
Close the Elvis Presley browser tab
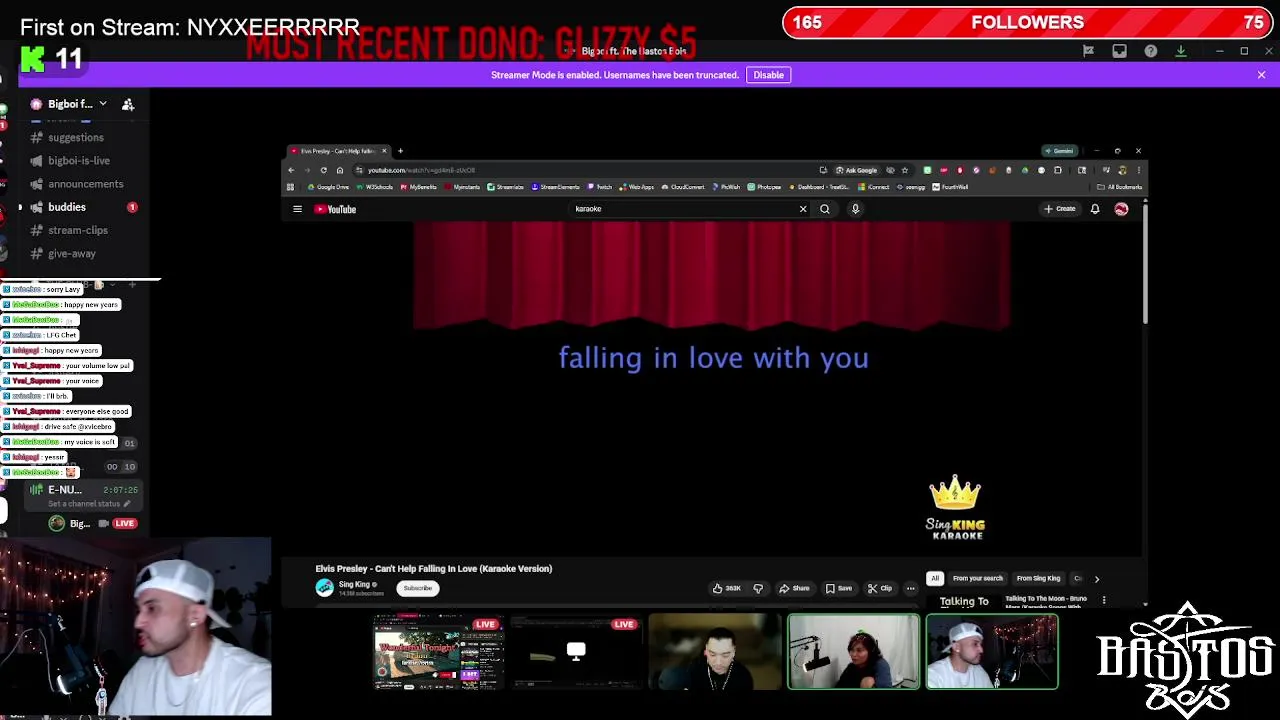(x=383, y=151)
